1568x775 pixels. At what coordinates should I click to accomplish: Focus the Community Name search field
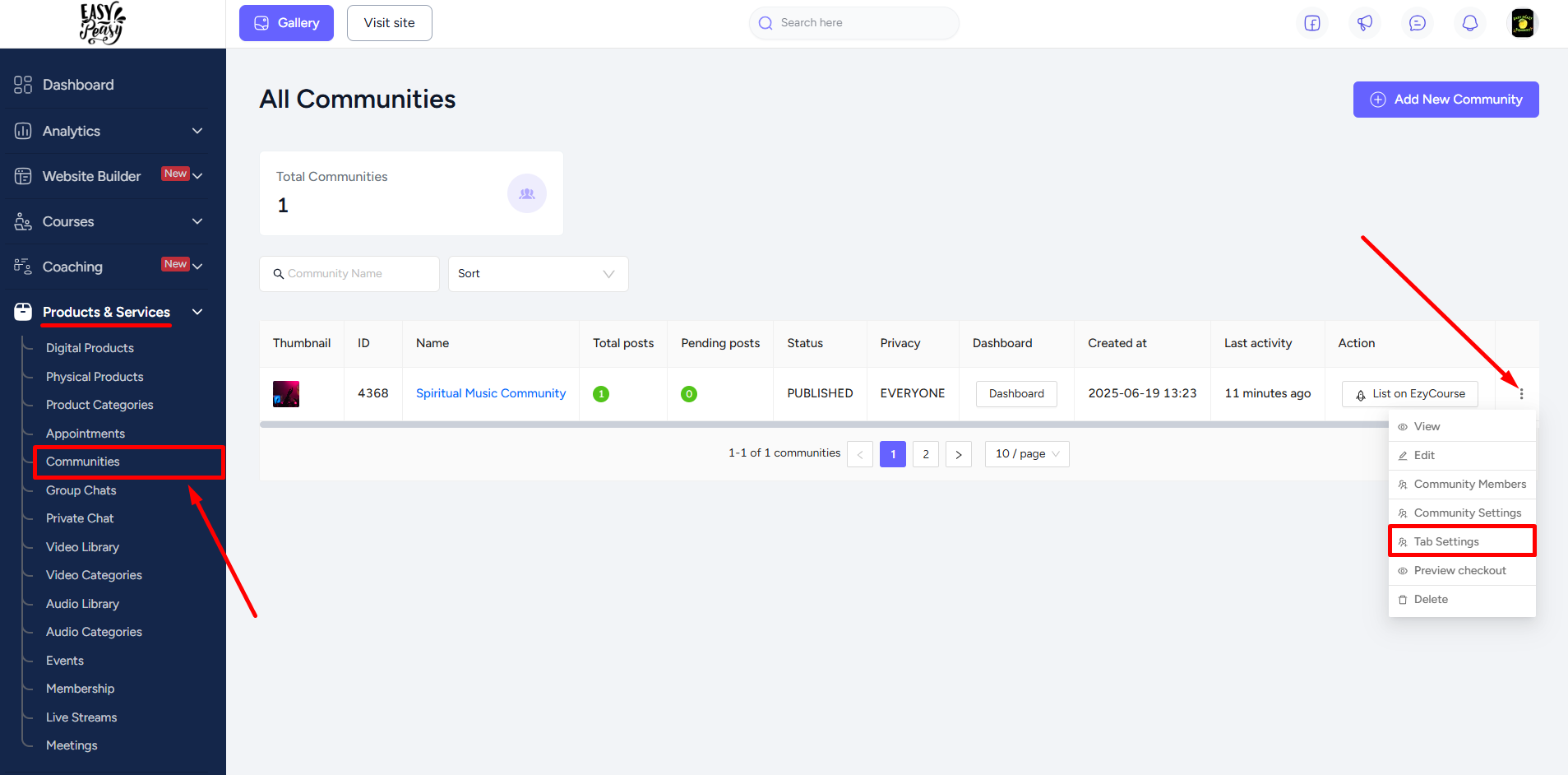[x=349, y=274]
